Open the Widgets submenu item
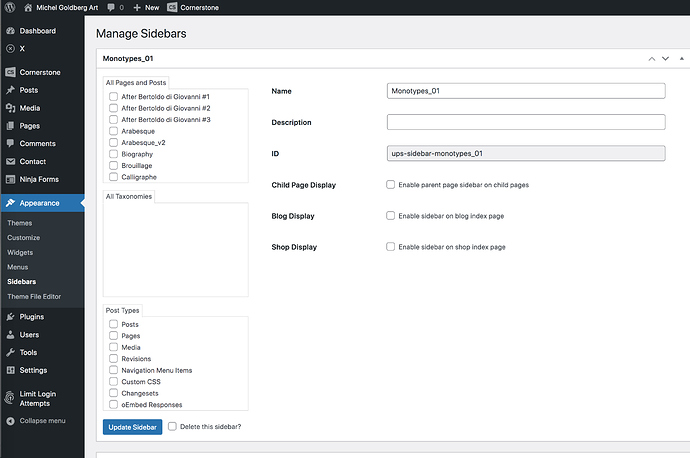This screenshot has width=690, height=458. pos(20,253)
